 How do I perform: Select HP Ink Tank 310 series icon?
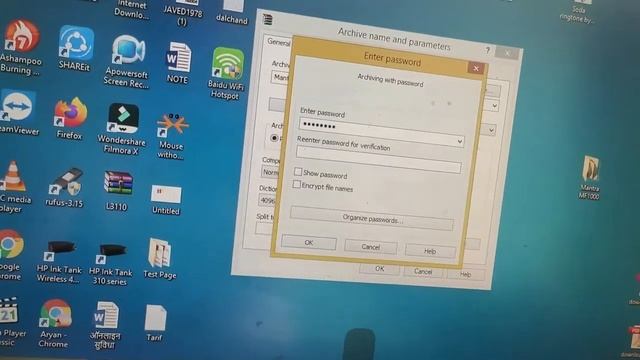tap(110, 264)
